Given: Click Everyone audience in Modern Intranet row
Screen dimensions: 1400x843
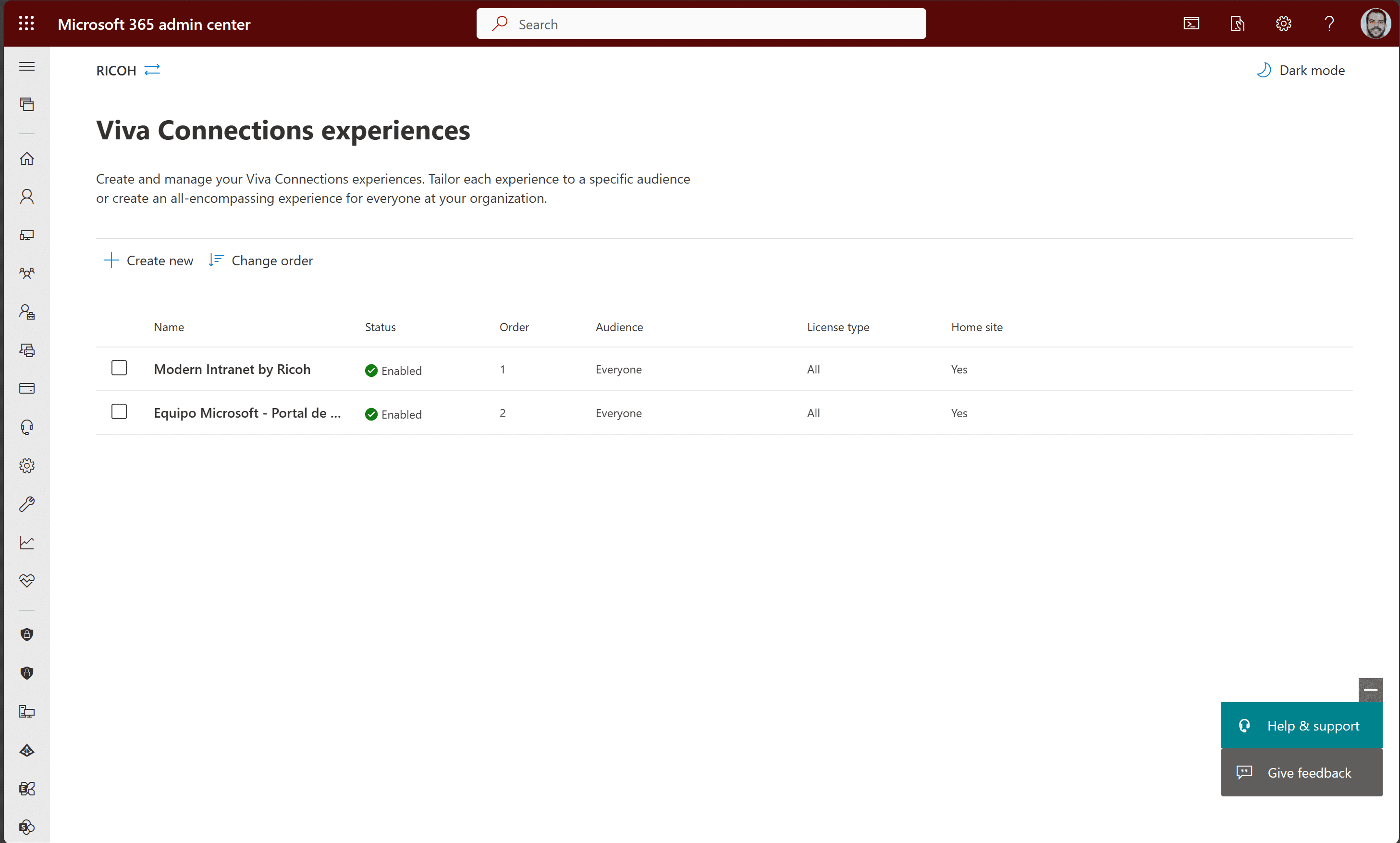Looking at the screenshot, I should coord(619,370).
